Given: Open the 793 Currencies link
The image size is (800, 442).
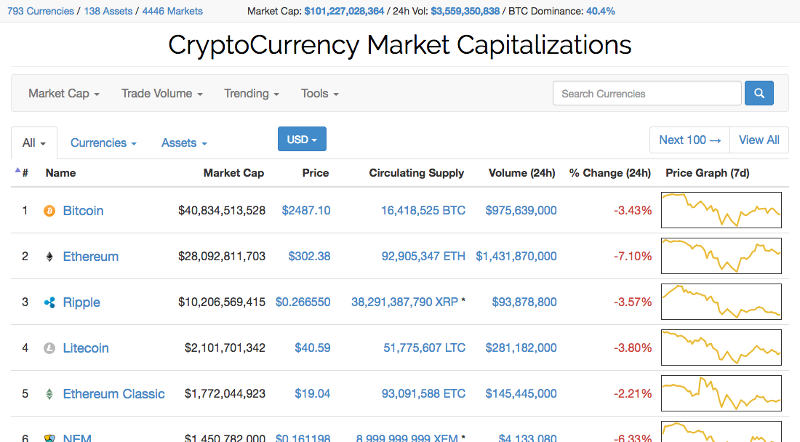Looking at the screenshot, I should point(40,11).
